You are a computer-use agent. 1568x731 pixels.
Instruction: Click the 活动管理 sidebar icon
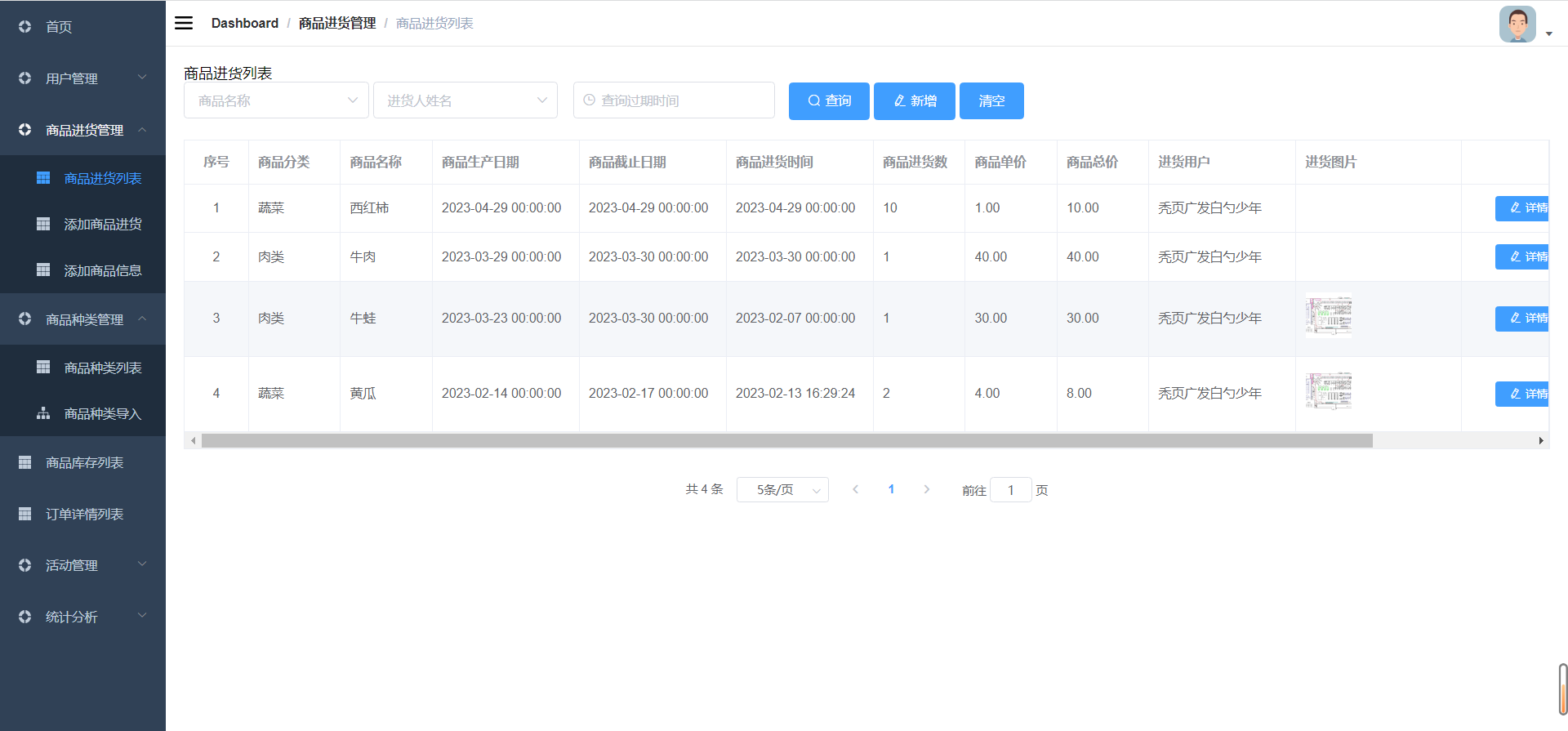(24, 564)
